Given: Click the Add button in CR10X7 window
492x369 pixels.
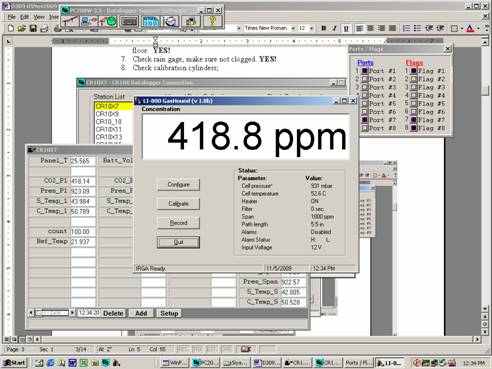Looking at the screenshot, I should (x=141, y=313).
